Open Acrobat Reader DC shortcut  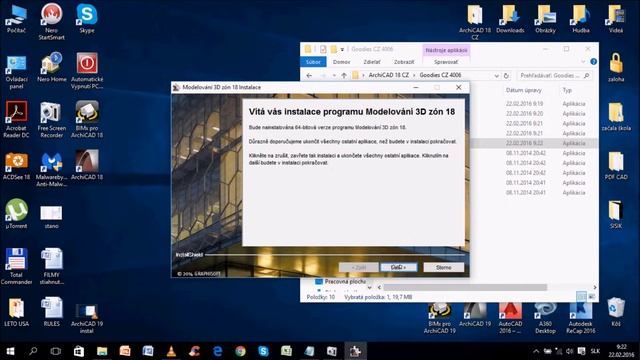click(16, 120)
